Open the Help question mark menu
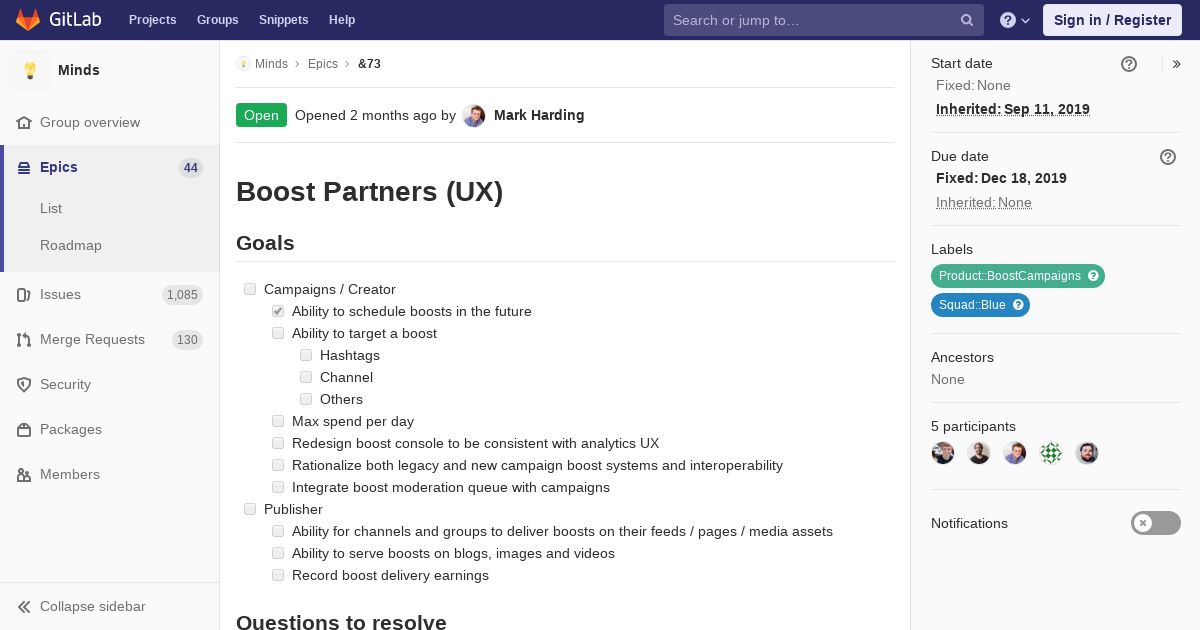The image size is (1200, 630). tap(1015, 20)
